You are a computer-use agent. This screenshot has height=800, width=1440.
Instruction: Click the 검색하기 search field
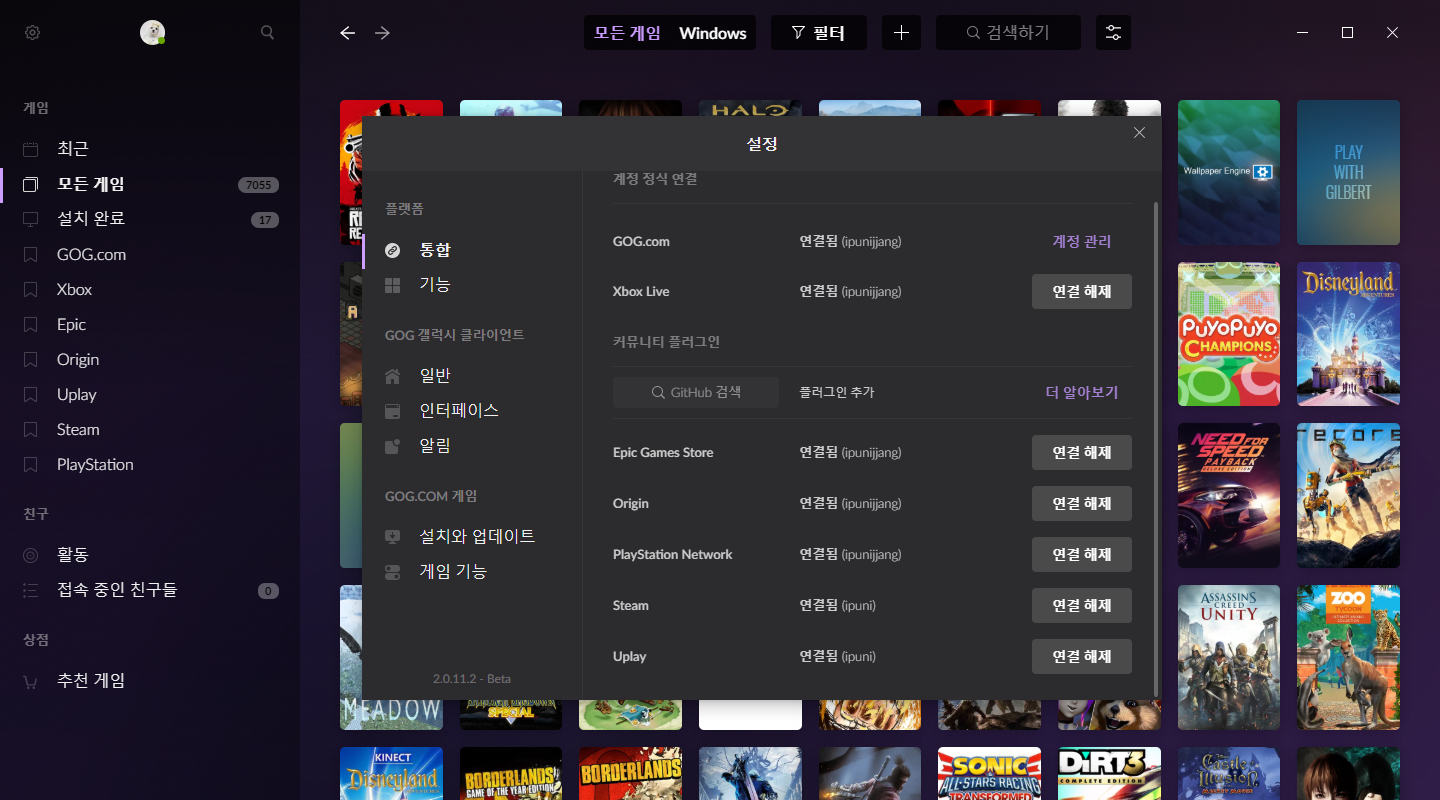[1008, 33]
